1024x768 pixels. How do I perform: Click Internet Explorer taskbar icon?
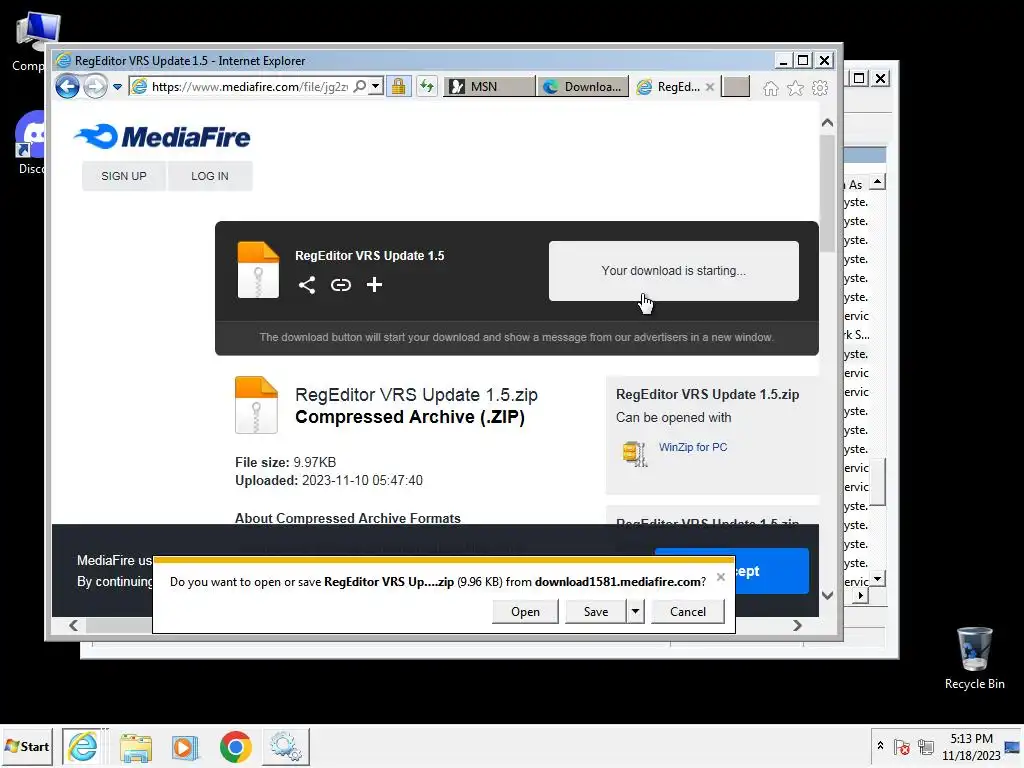[x=83, y=746]
